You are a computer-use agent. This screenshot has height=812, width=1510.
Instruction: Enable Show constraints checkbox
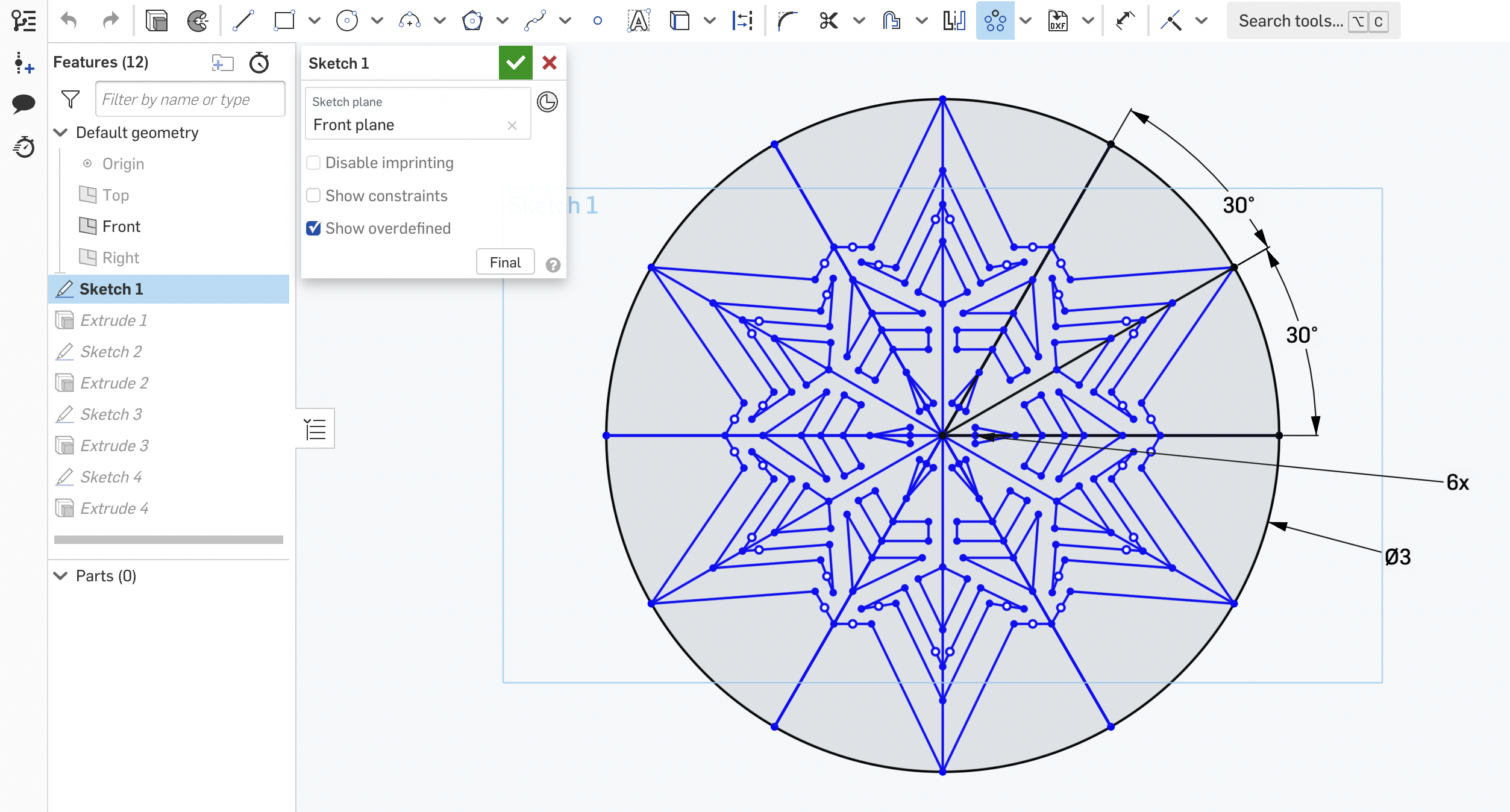[x=313, y=195]
